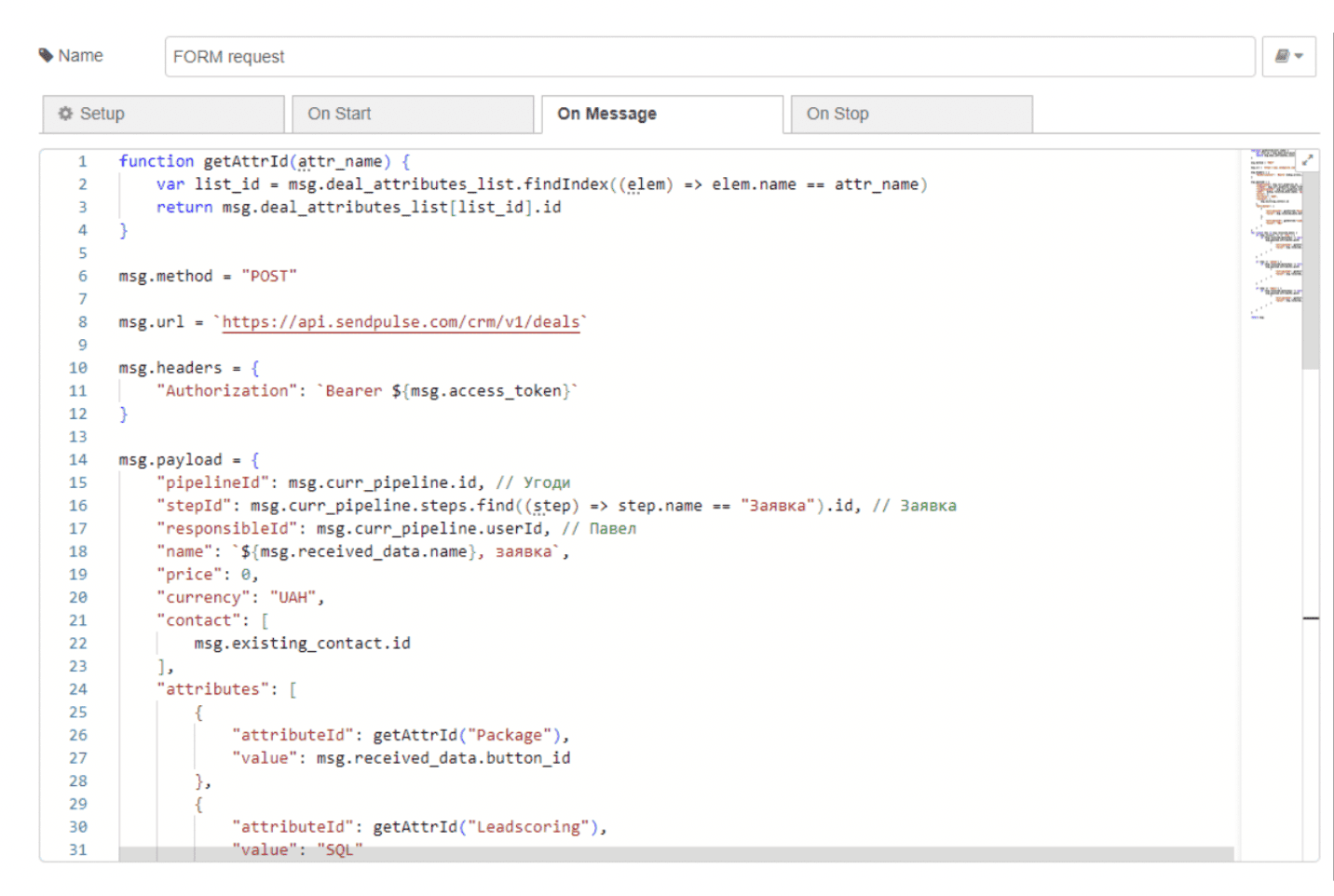Click the tag icon beside Name

pos(46,56)
